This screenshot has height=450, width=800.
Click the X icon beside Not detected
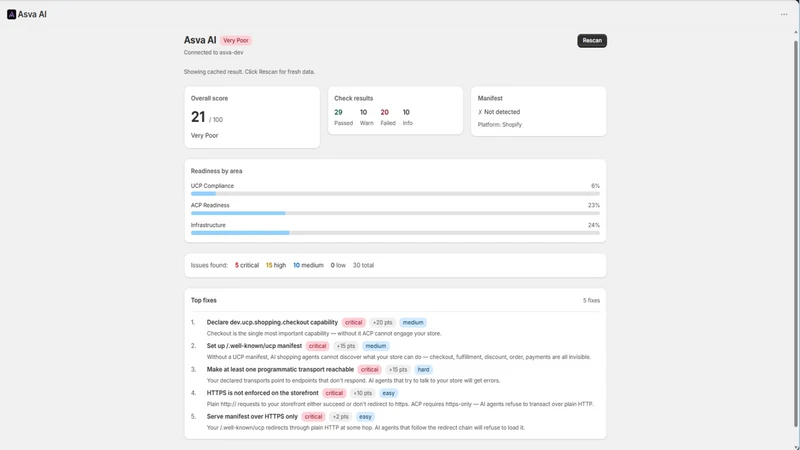coord(480,112)
